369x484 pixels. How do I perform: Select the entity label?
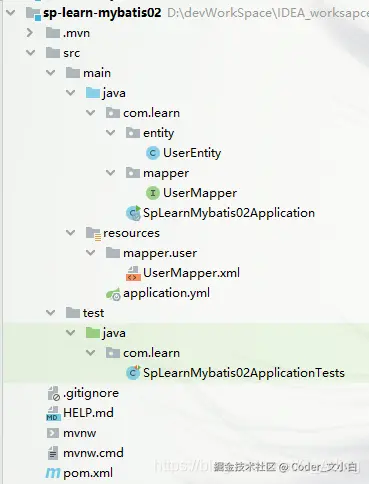[x=159, y=133]
